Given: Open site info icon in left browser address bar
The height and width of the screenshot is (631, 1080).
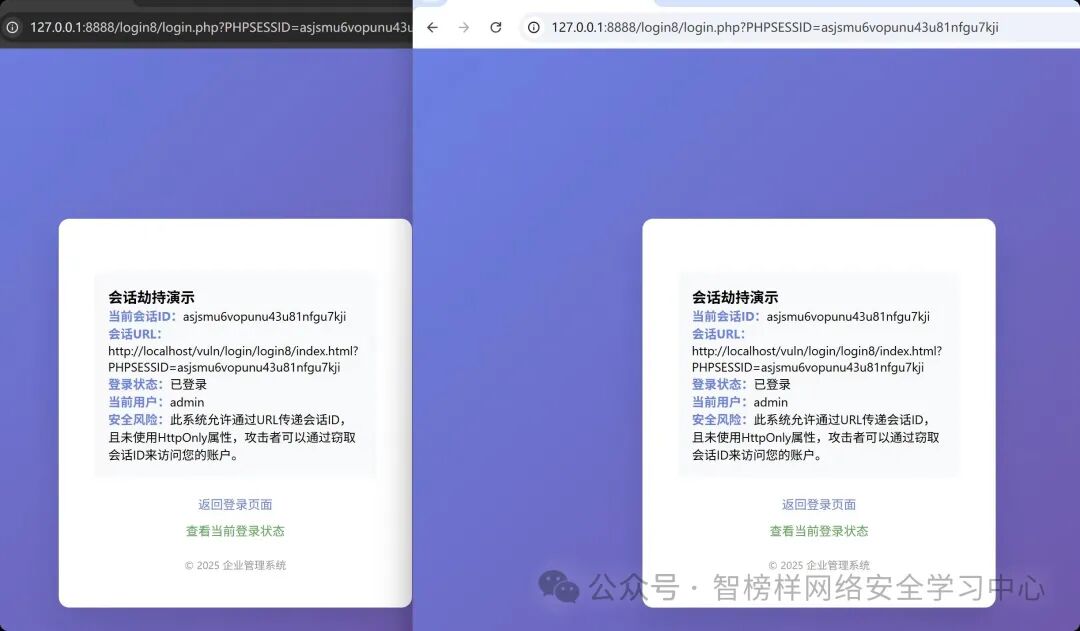Looking at the screenshot, I should tap(12, 28).
